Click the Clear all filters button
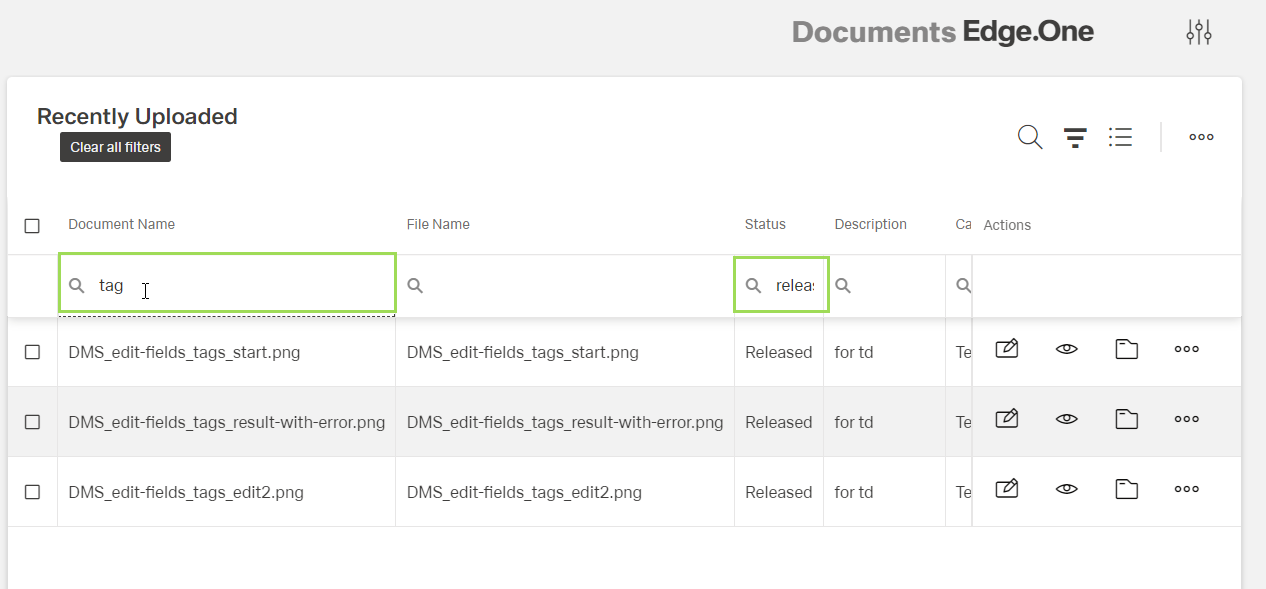 click(x=115, y=147)
